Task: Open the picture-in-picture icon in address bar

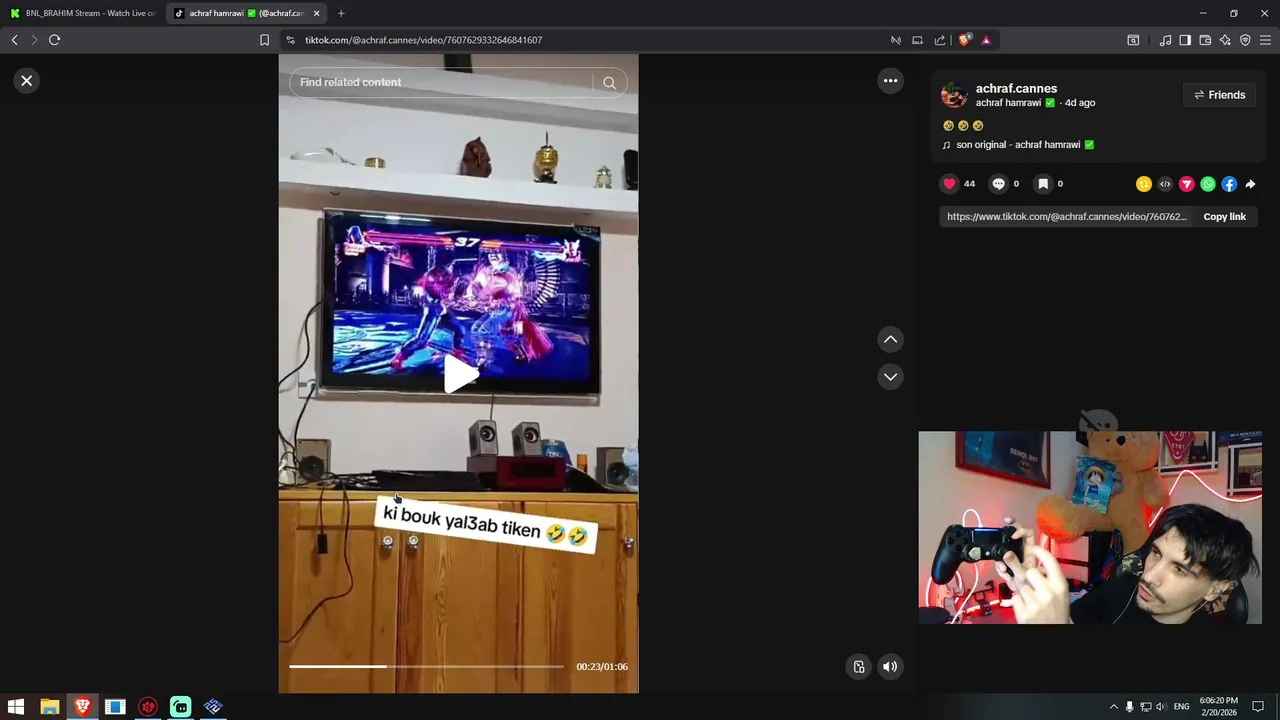Action: (917, 40)
